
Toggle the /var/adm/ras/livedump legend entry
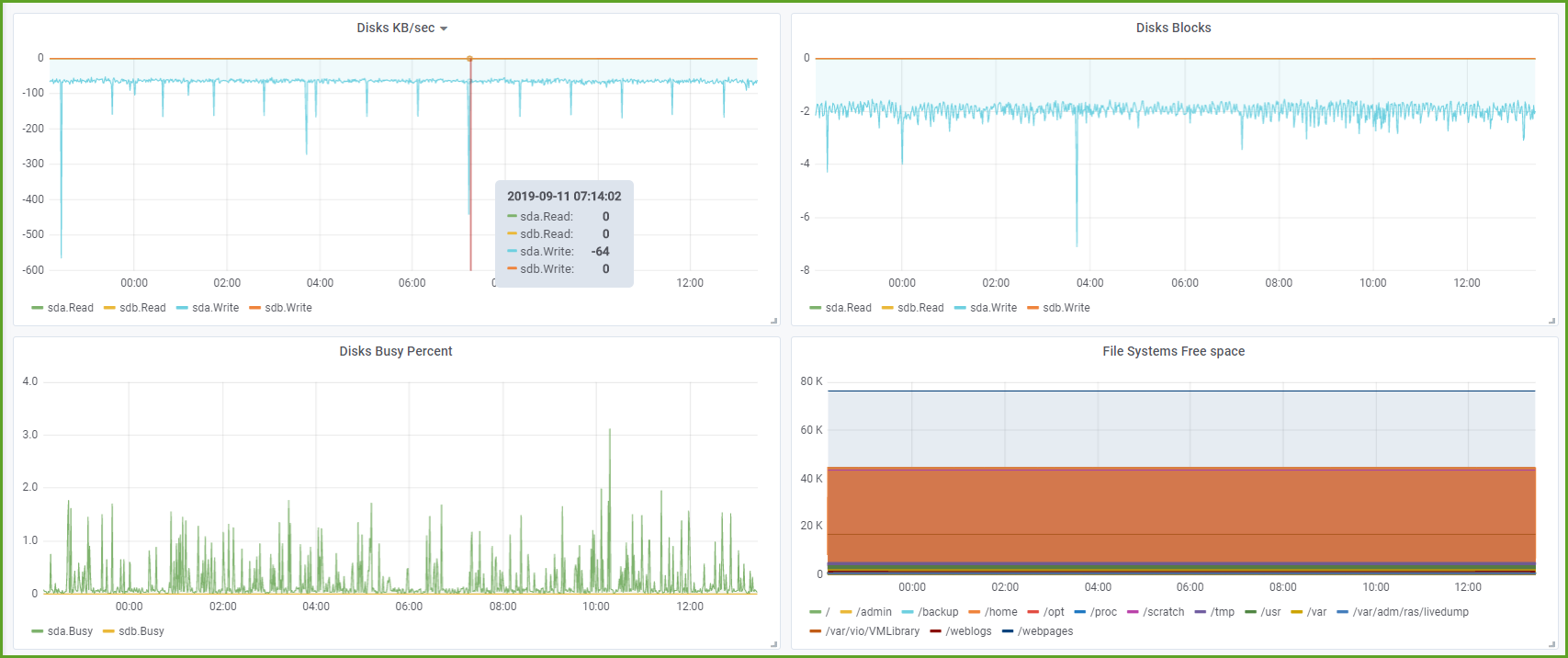coord(1403,612)
